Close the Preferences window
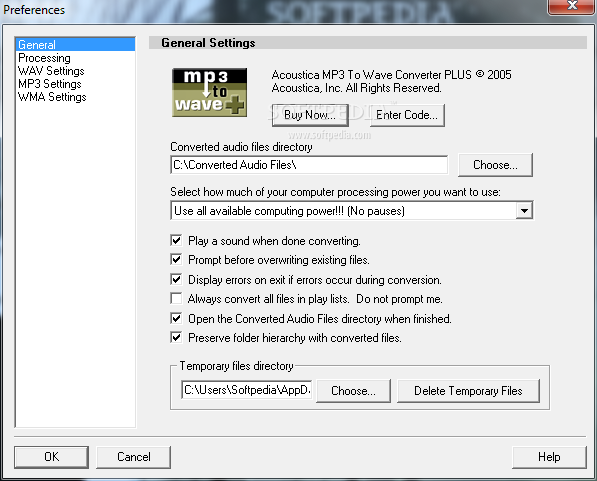Image resolution: width=597 pixels, height=481 pixels. point(571,6)
